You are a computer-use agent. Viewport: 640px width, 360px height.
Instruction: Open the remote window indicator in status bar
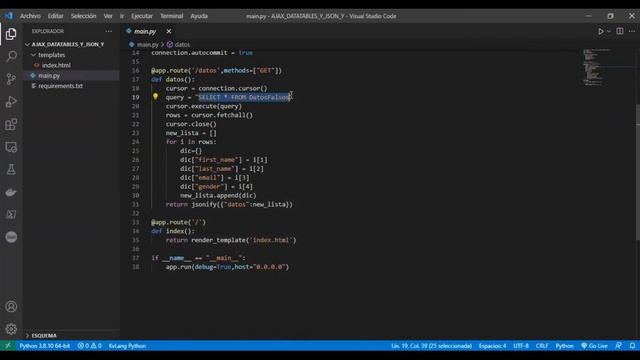tap(8, 346)
